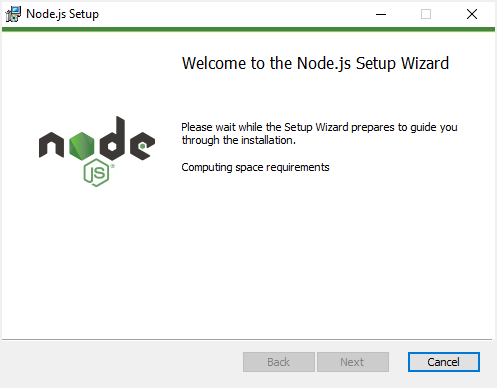Click the disabled maximize box in title bar
The image size is (497, 388).
point(426,14)
